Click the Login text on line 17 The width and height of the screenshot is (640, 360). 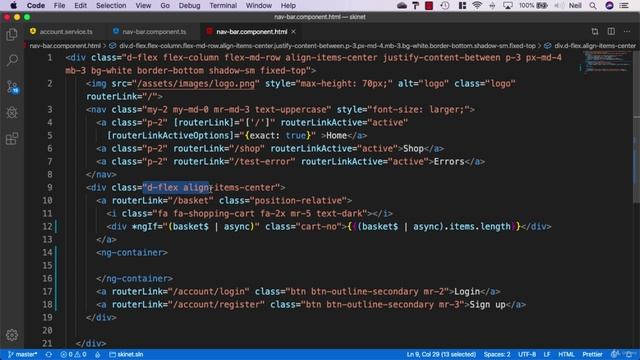(467, 291)
